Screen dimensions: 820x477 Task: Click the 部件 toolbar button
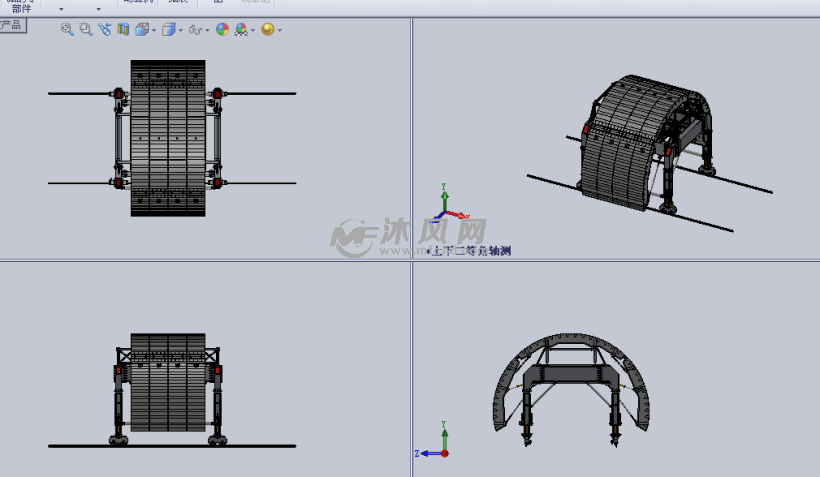point(21,8)
